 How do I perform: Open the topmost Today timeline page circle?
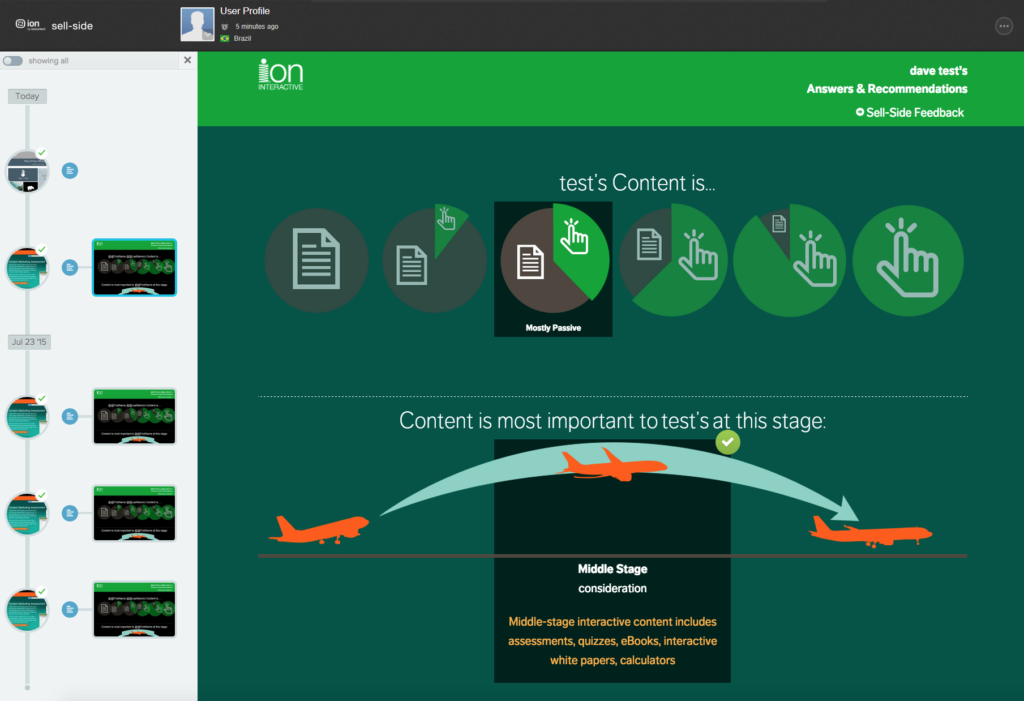click(x=27, y=171)
